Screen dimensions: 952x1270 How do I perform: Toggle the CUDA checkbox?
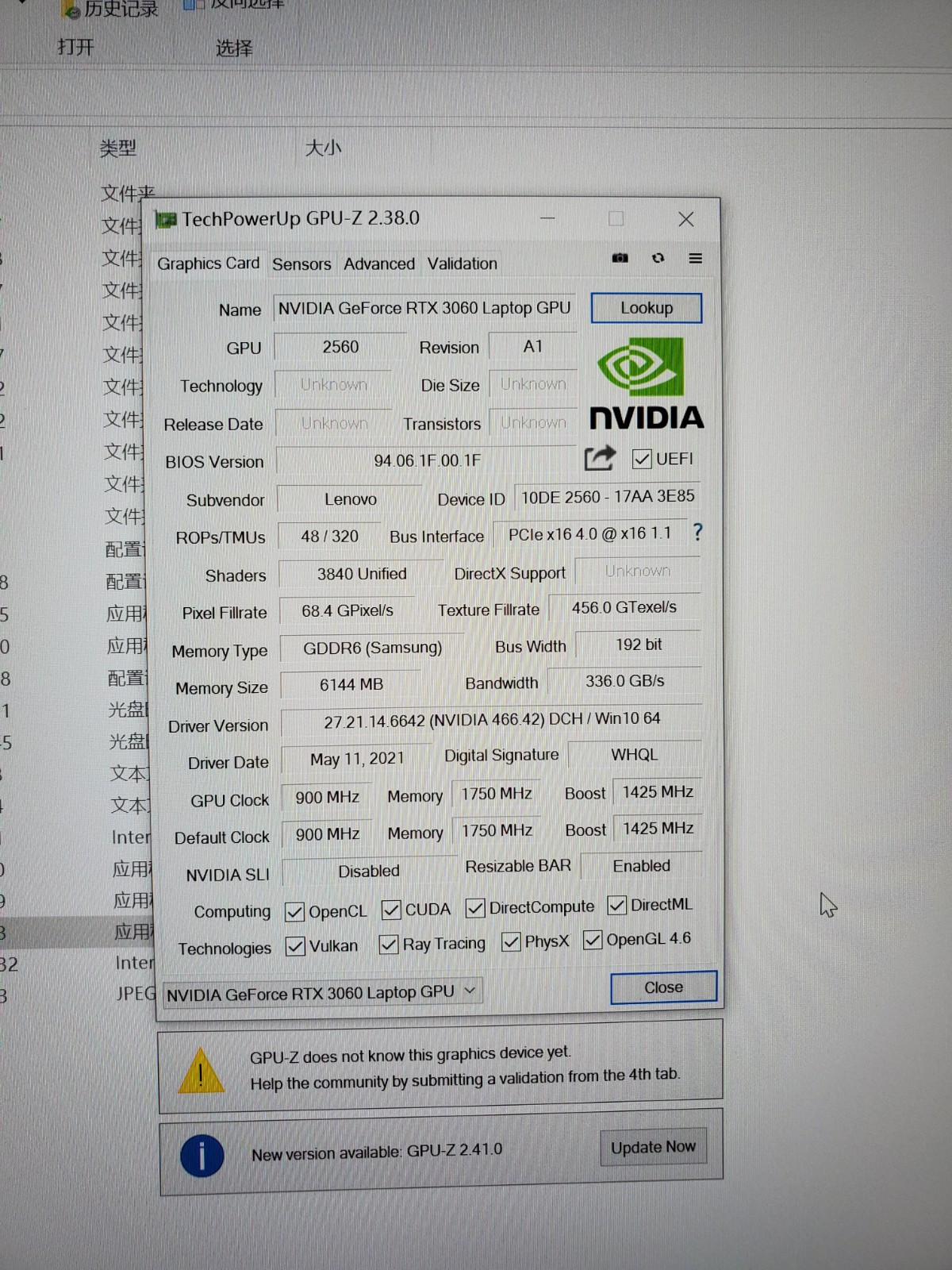coord(391,910)
